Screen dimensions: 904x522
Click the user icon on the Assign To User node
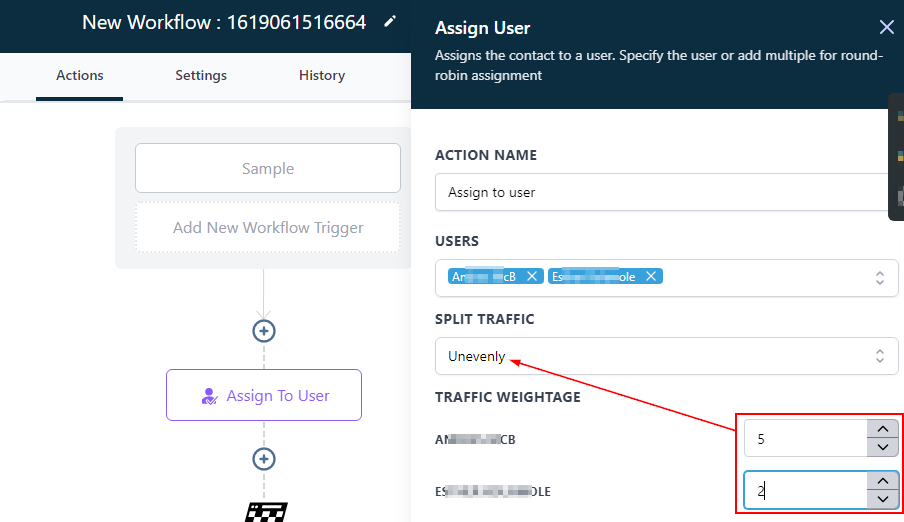click(x=210, y=396)
